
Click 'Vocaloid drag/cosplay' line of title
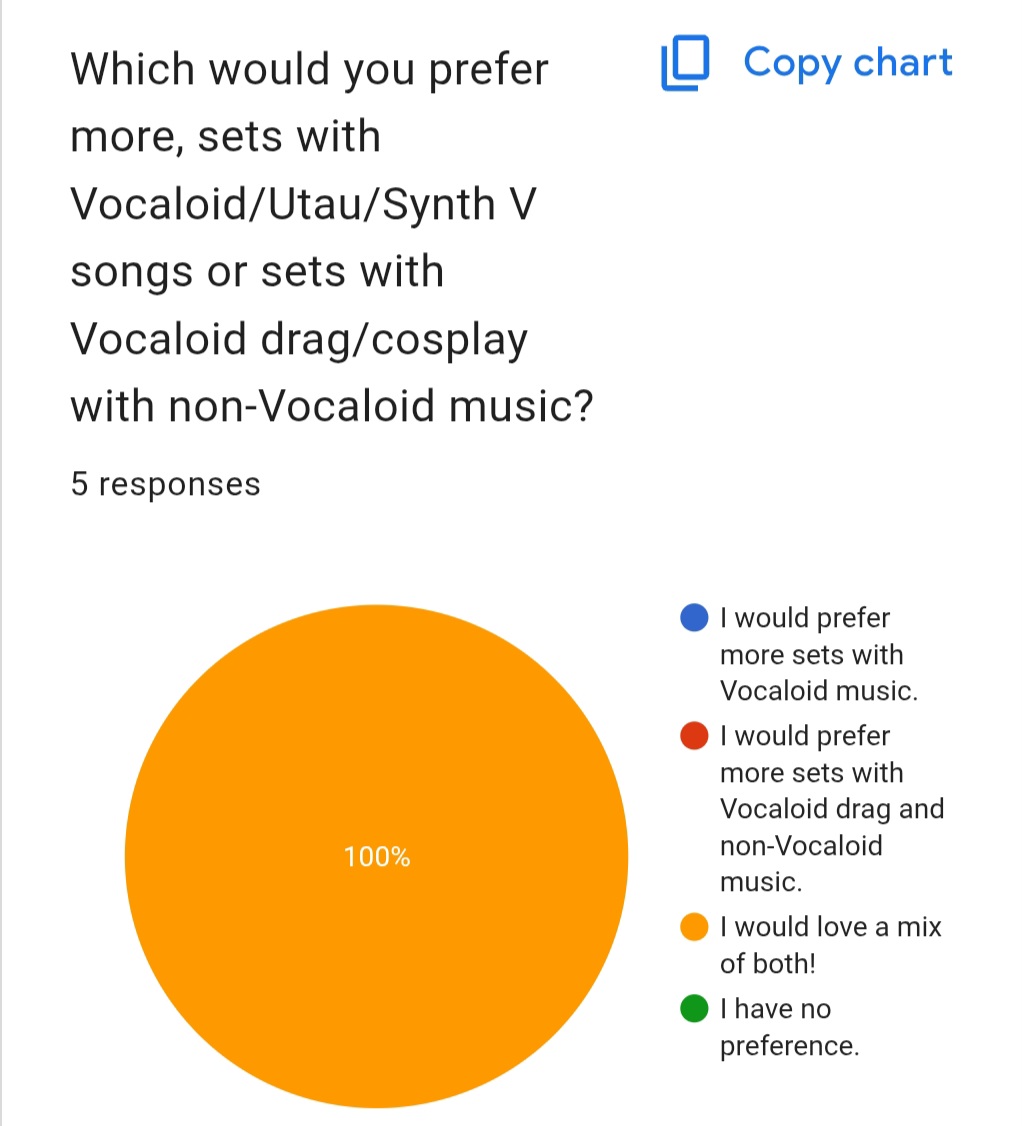coord(299,340)
